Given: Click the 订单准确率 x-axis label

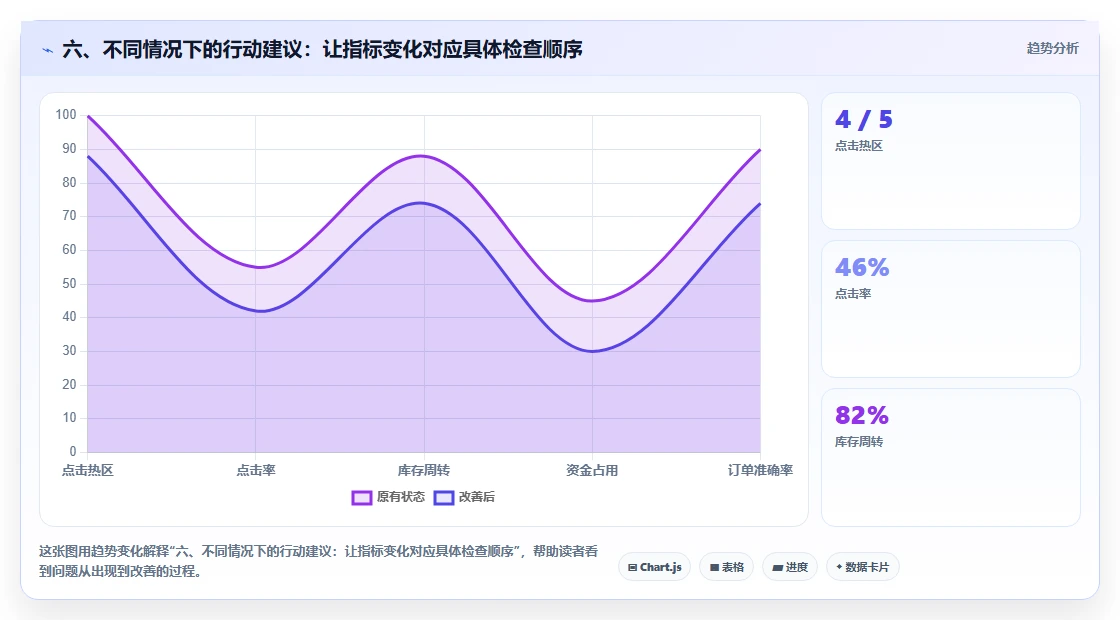Looking at the screenshot, I should pyautogui.click(x=760, y=470).
